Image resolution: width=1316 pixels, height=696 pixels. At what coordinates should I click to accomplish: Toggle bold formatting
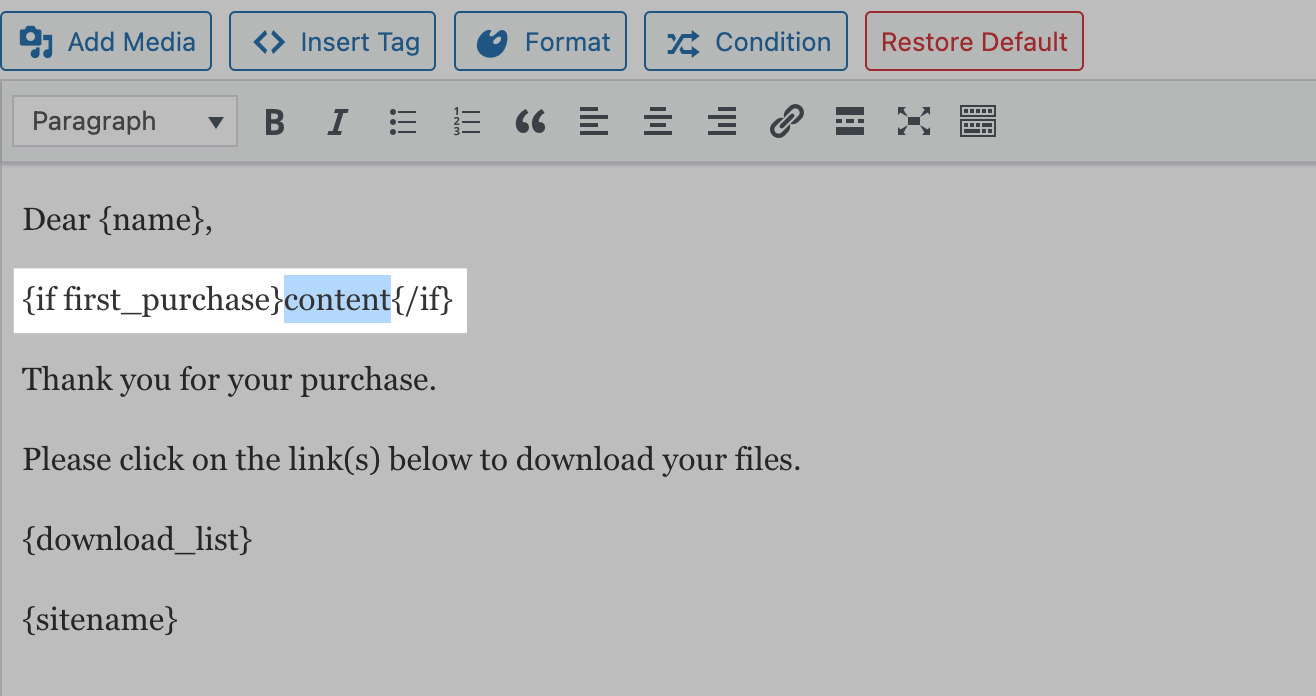(274, 121)
